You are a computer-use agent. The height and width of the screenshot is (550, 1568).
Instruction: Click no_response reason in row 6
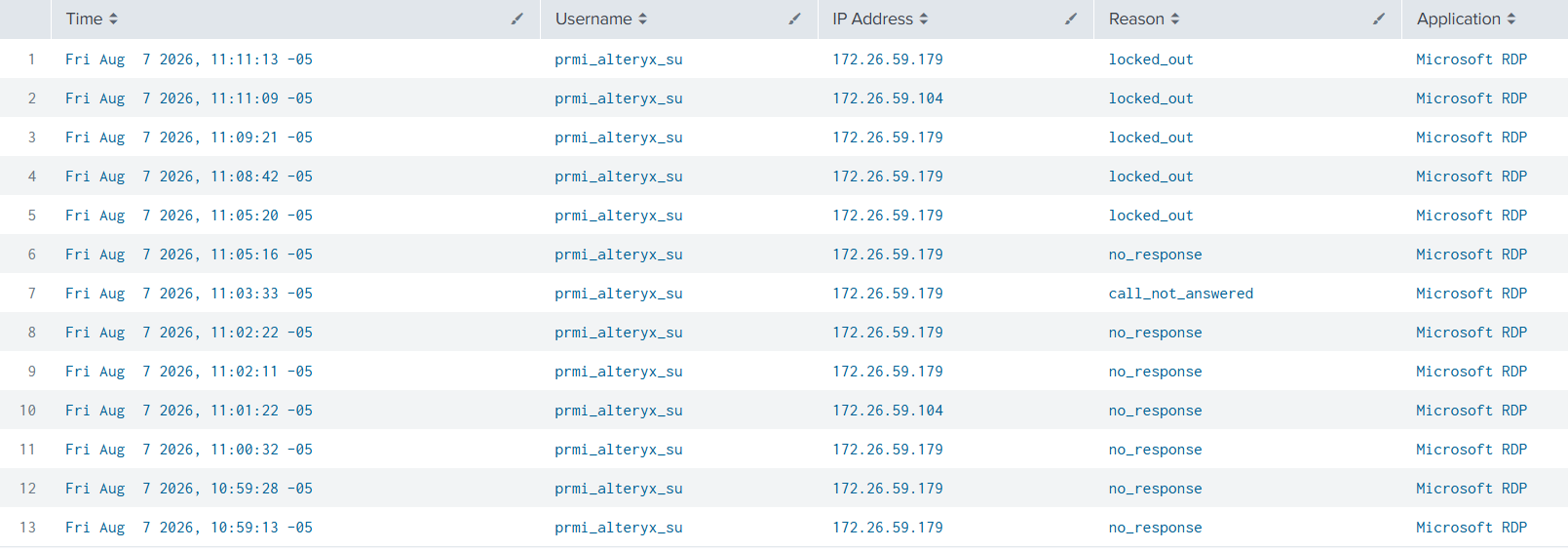[1156, 255]
